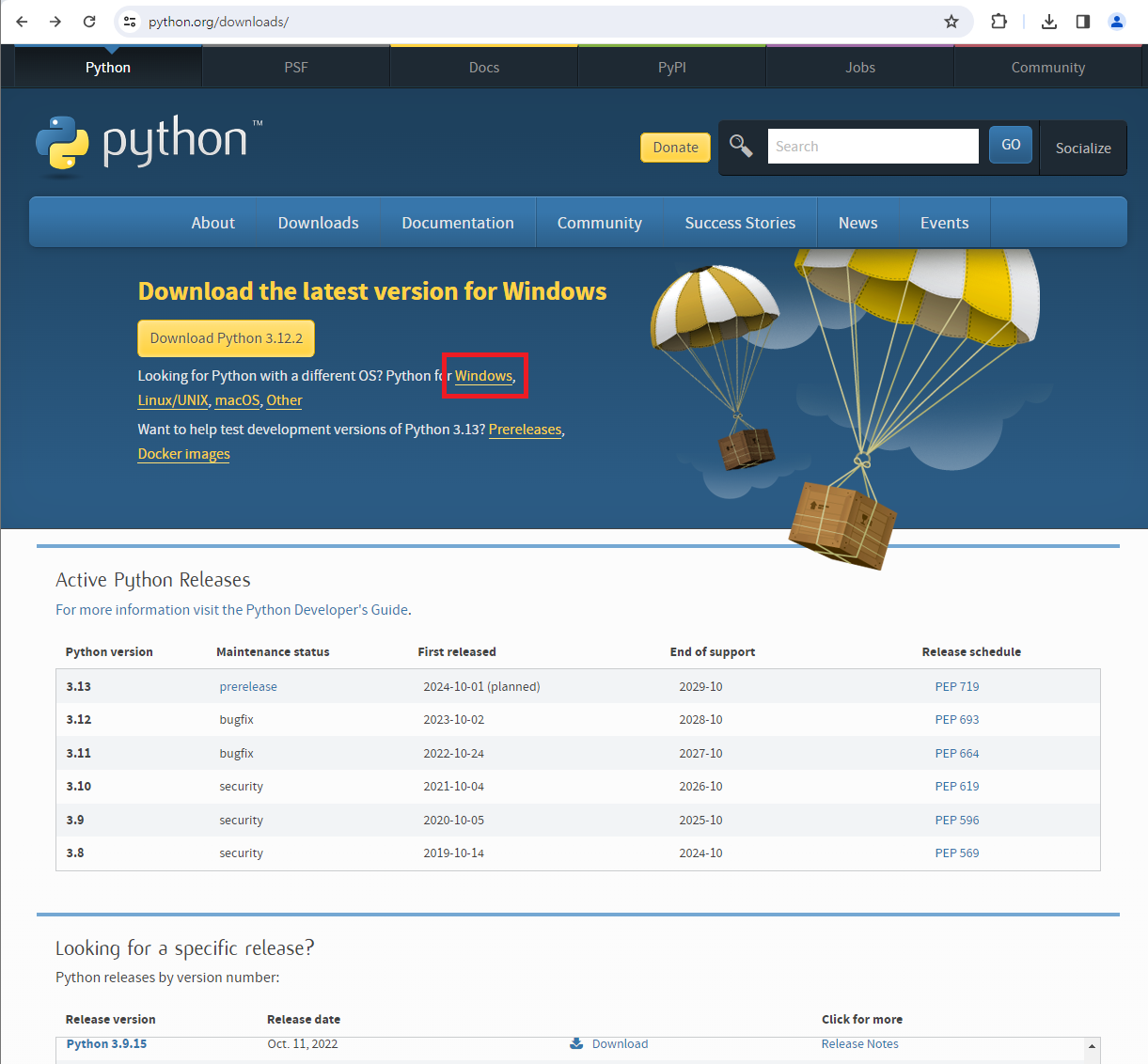Open the PEP 719 release schedule link
This screenshot has height=1064, width=1148.
point(957,687)
